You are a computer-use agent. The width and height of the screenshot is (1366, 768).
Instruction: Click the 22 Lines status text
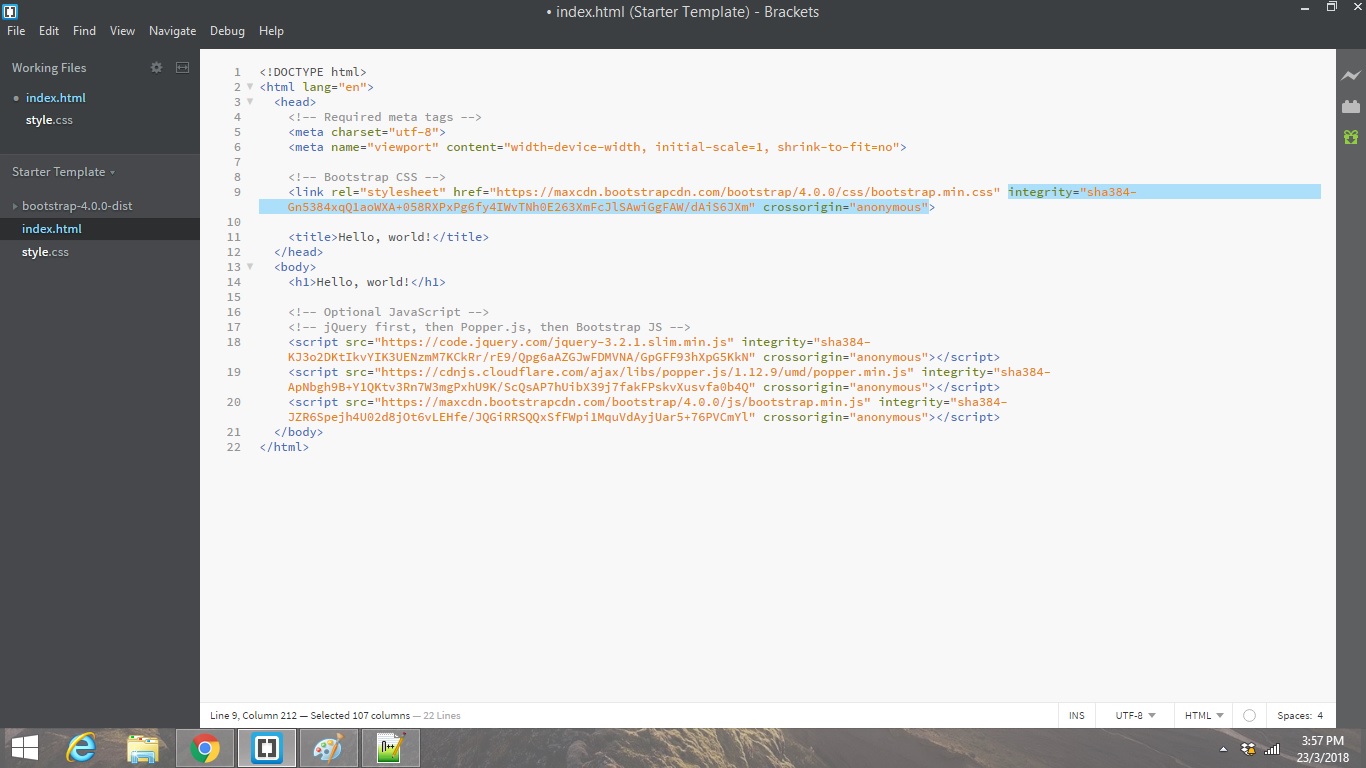[x=442, y=716]
